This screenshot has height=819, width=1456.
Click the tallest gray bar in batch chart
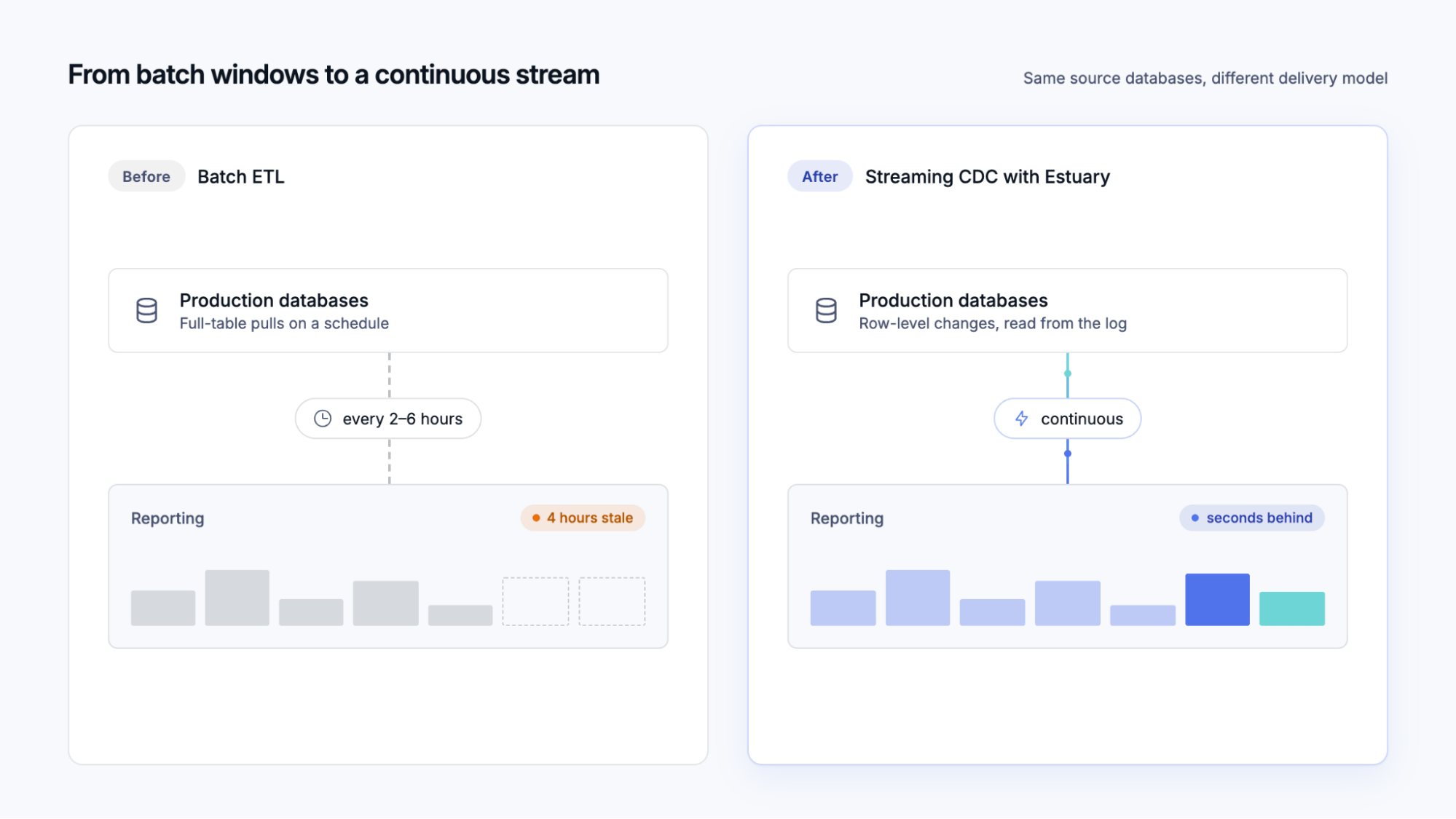click(x=237, y=598)
